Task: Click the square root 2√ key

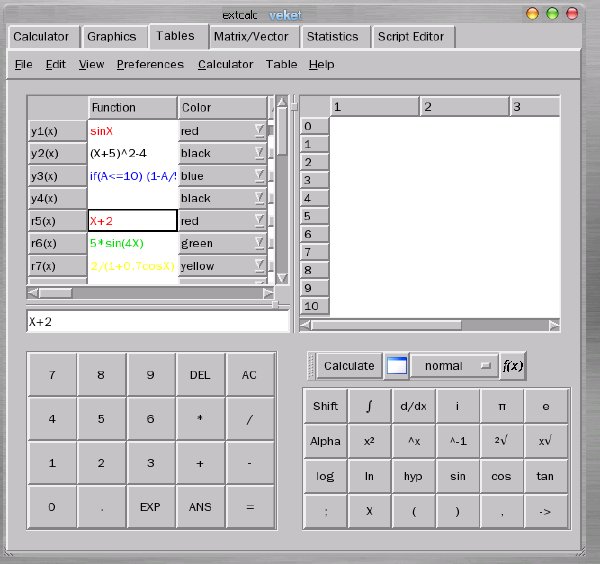Action: point(502,441)
